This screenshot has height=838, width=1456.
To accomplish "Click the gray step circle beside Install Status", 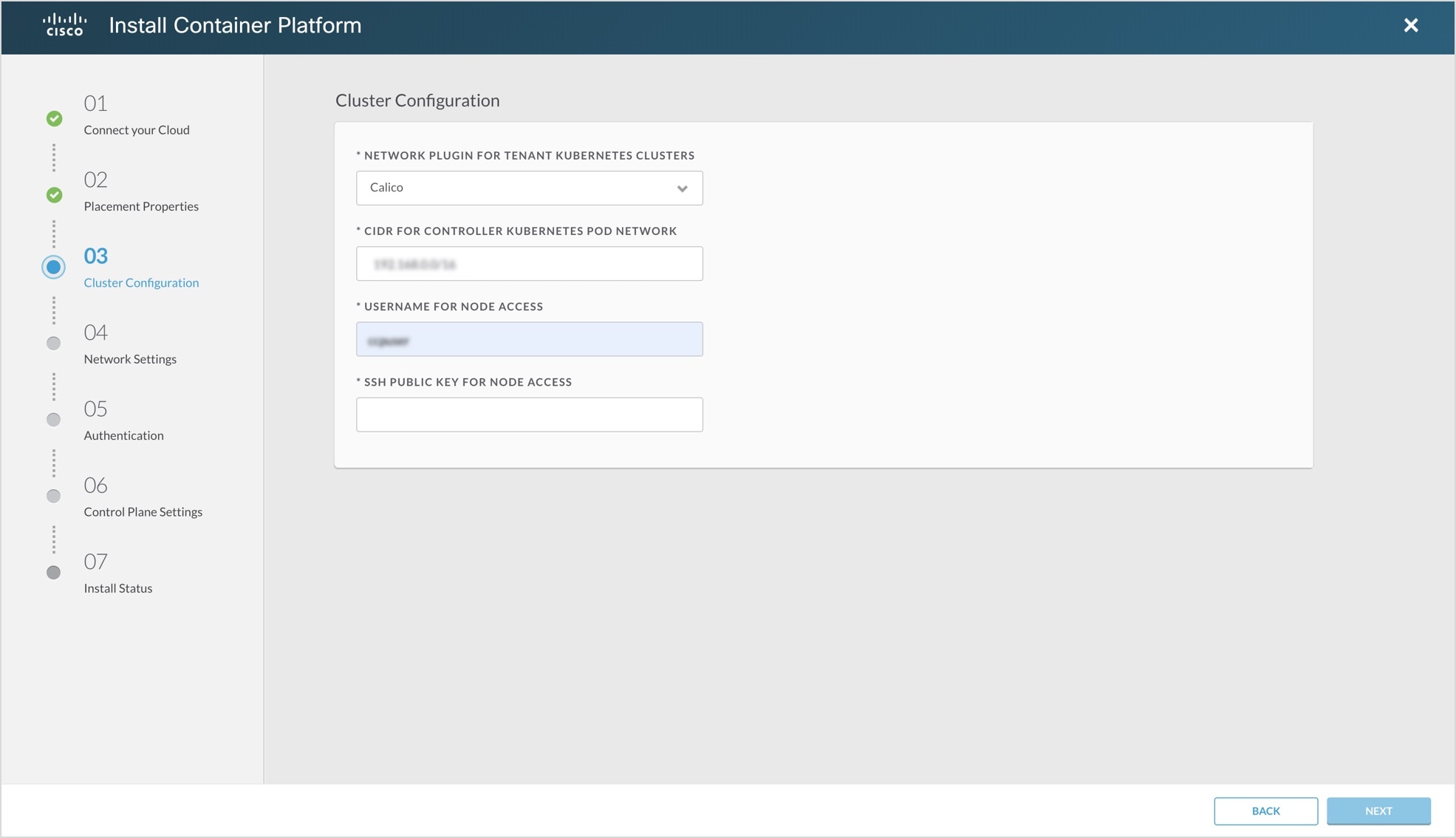I will [x=53, y=572].
